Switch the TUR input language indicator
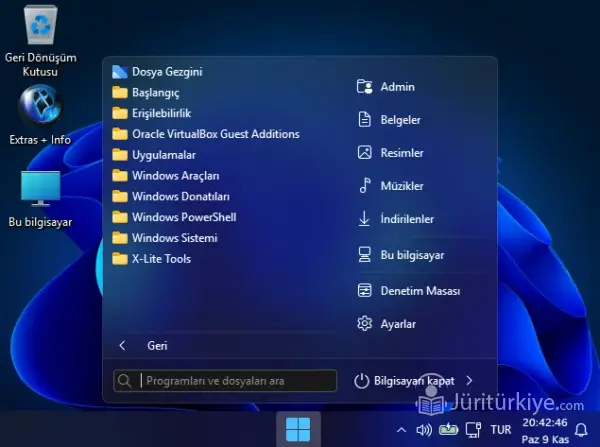Image resolution: width=600 pixels, height=447 pixels. pos(500,431)
